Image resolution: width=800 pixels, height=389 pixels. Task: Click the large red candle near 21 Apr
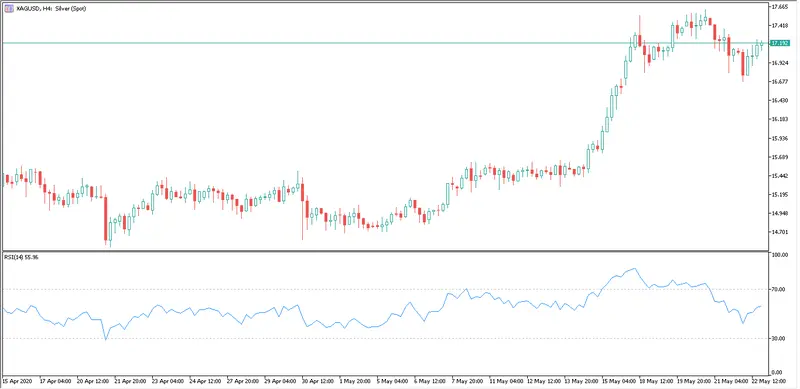tap(106, 218)
